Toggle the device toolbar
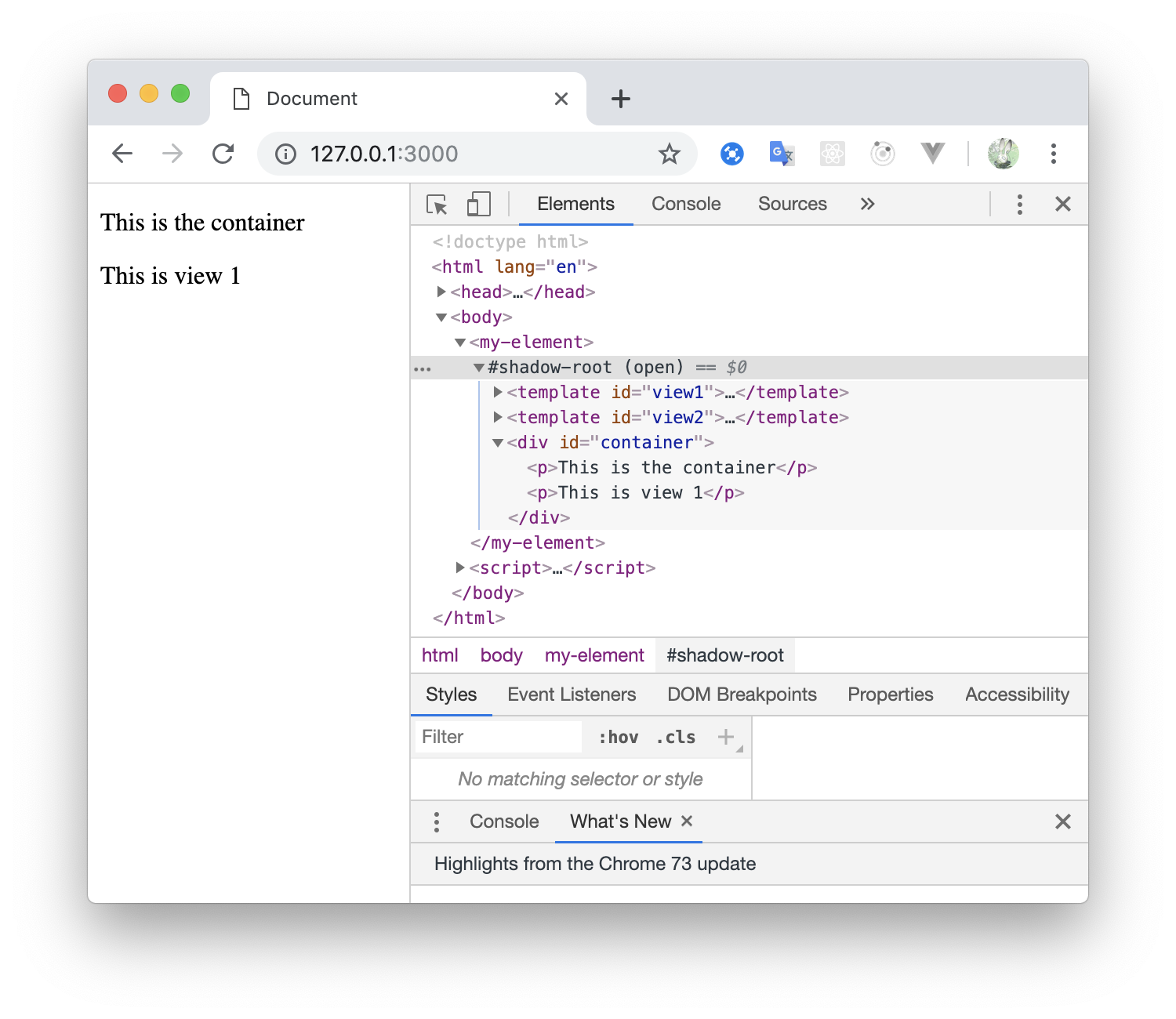1176x1019 pixels. tap(477, 204)
